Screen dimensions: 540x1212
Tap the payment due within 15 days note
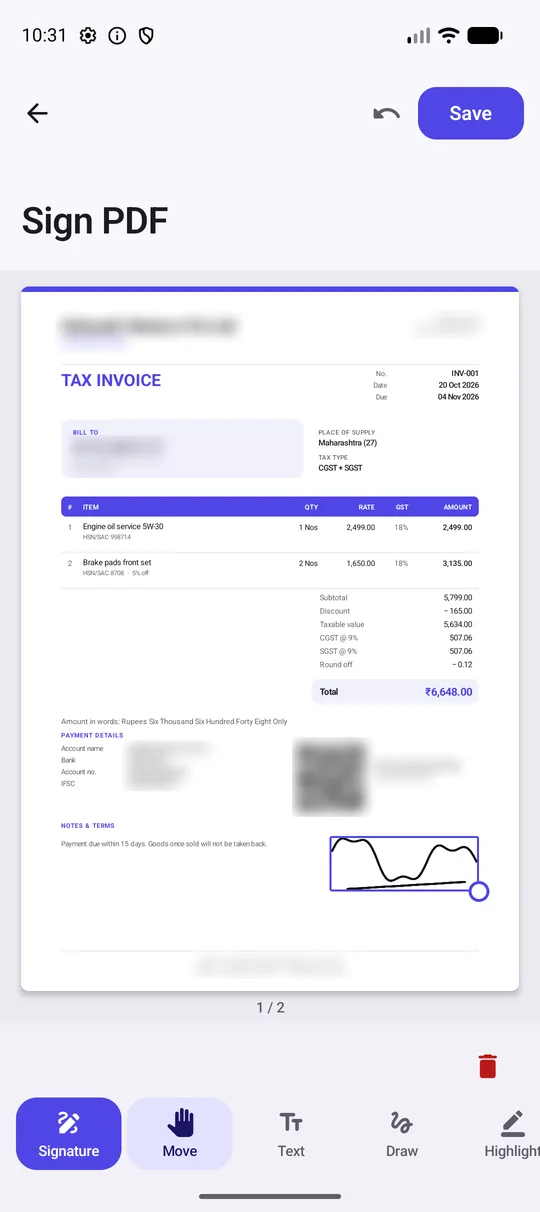(164, 844)
